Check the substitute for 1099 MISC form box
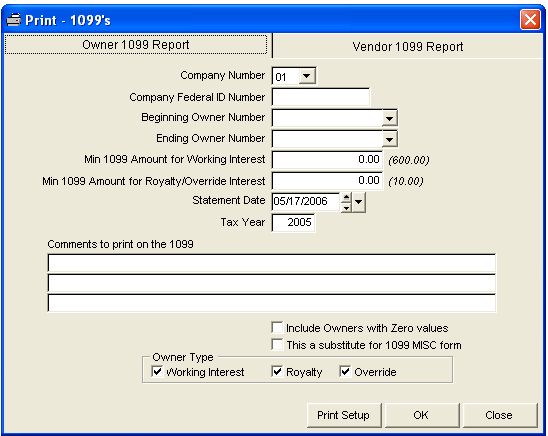548x436 pixels. tap(277, 344)
